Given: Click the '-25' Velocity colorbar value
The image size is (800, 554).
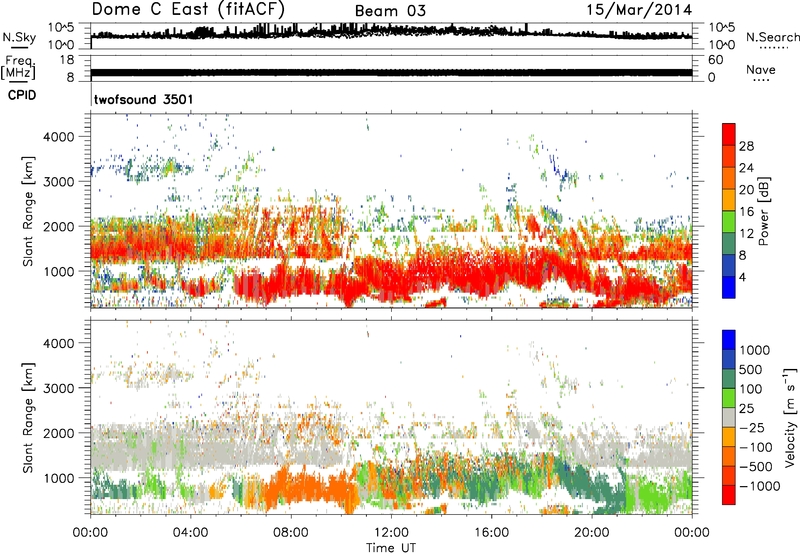Looking at the screenshot, I should pos(752,427).
